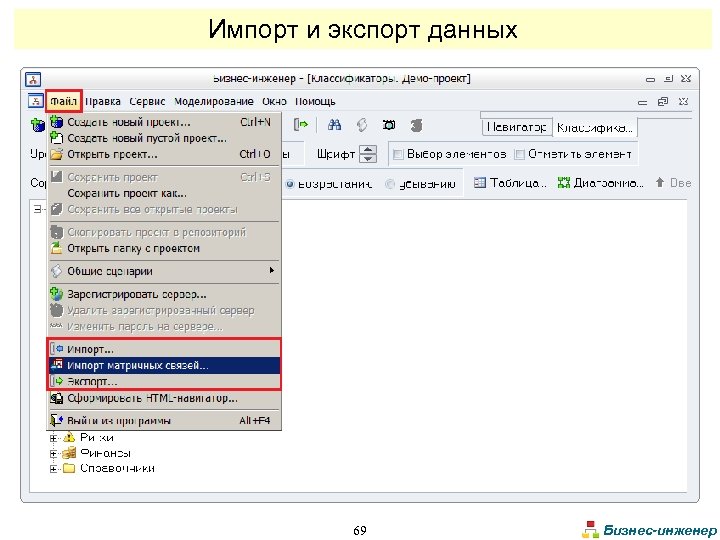
Task: Click the Таблица... button
Action: [x=510, y=183]
